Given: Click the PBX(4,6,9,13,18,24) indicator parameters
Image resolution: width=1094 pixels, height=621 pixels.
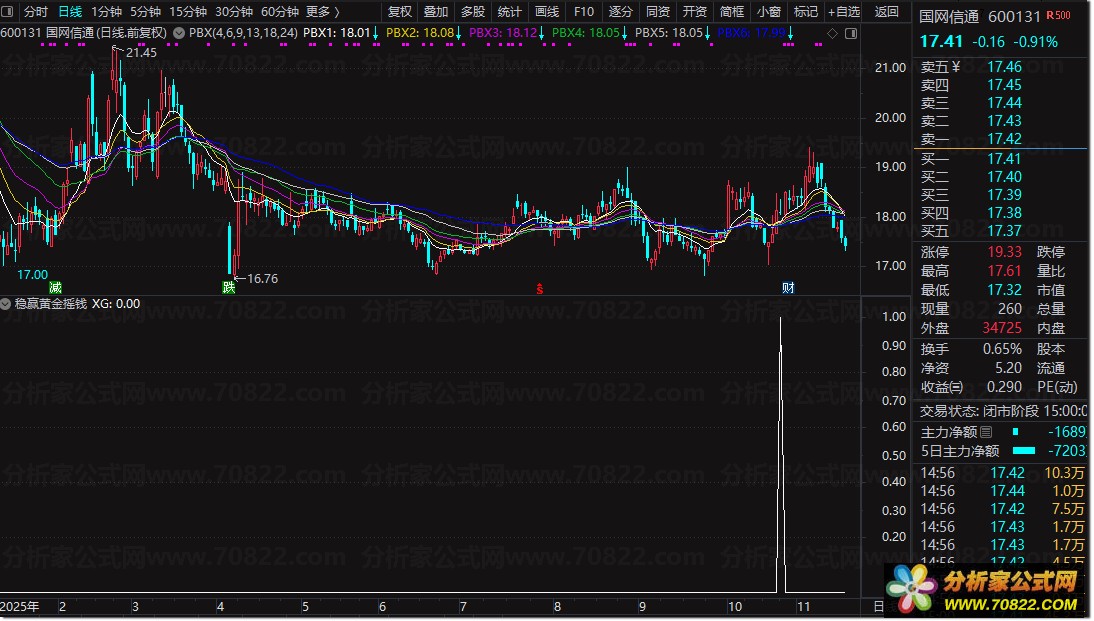Looking at the screenshot, I should (243, 33).
